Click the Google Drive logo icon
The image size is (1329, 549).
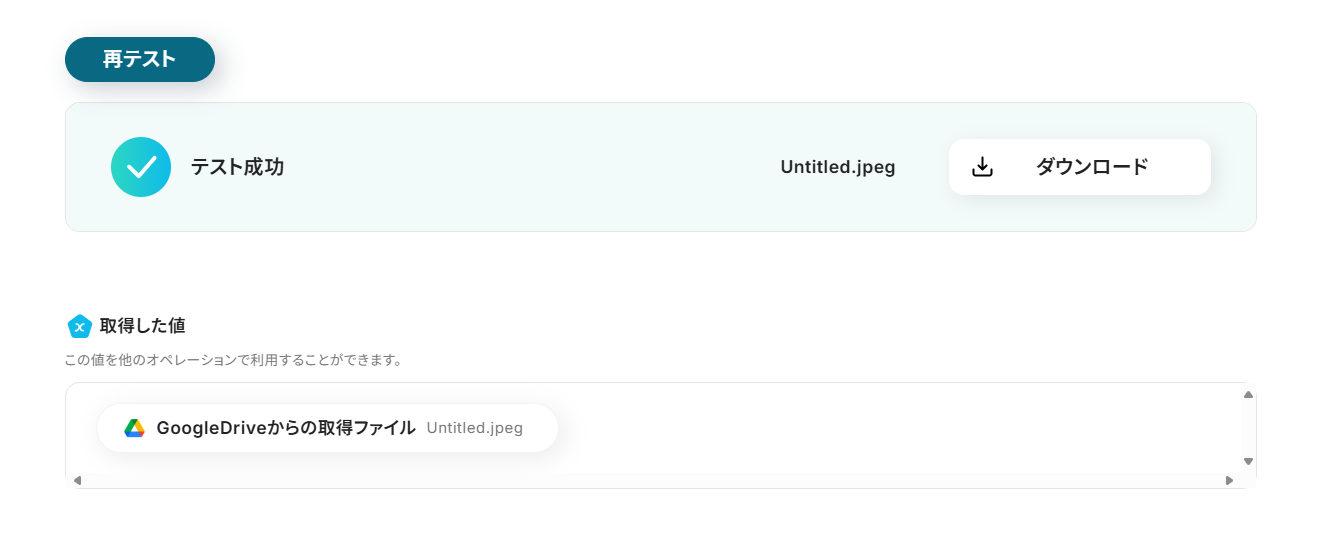click(135, 428)
